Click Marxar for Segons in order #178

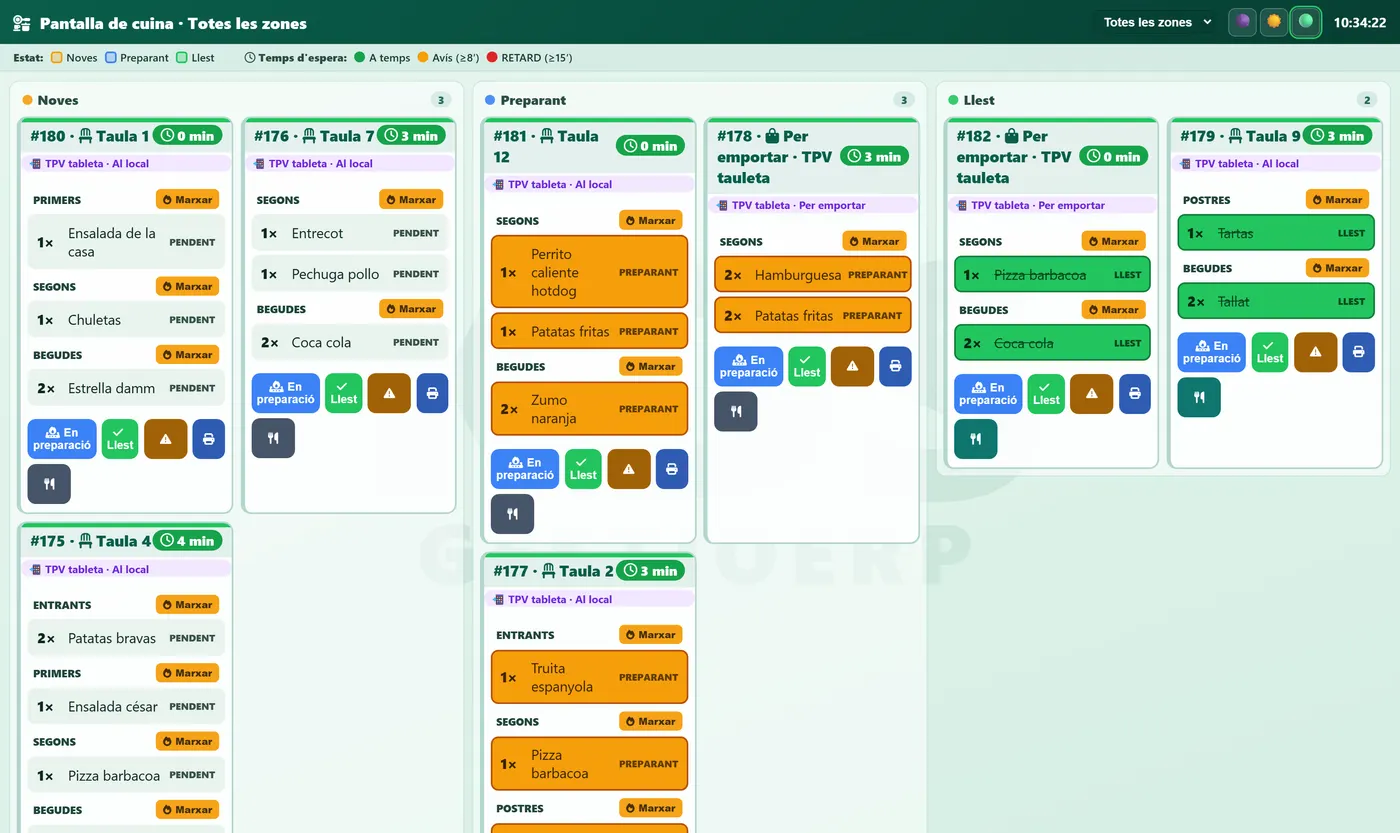point(874,241)
